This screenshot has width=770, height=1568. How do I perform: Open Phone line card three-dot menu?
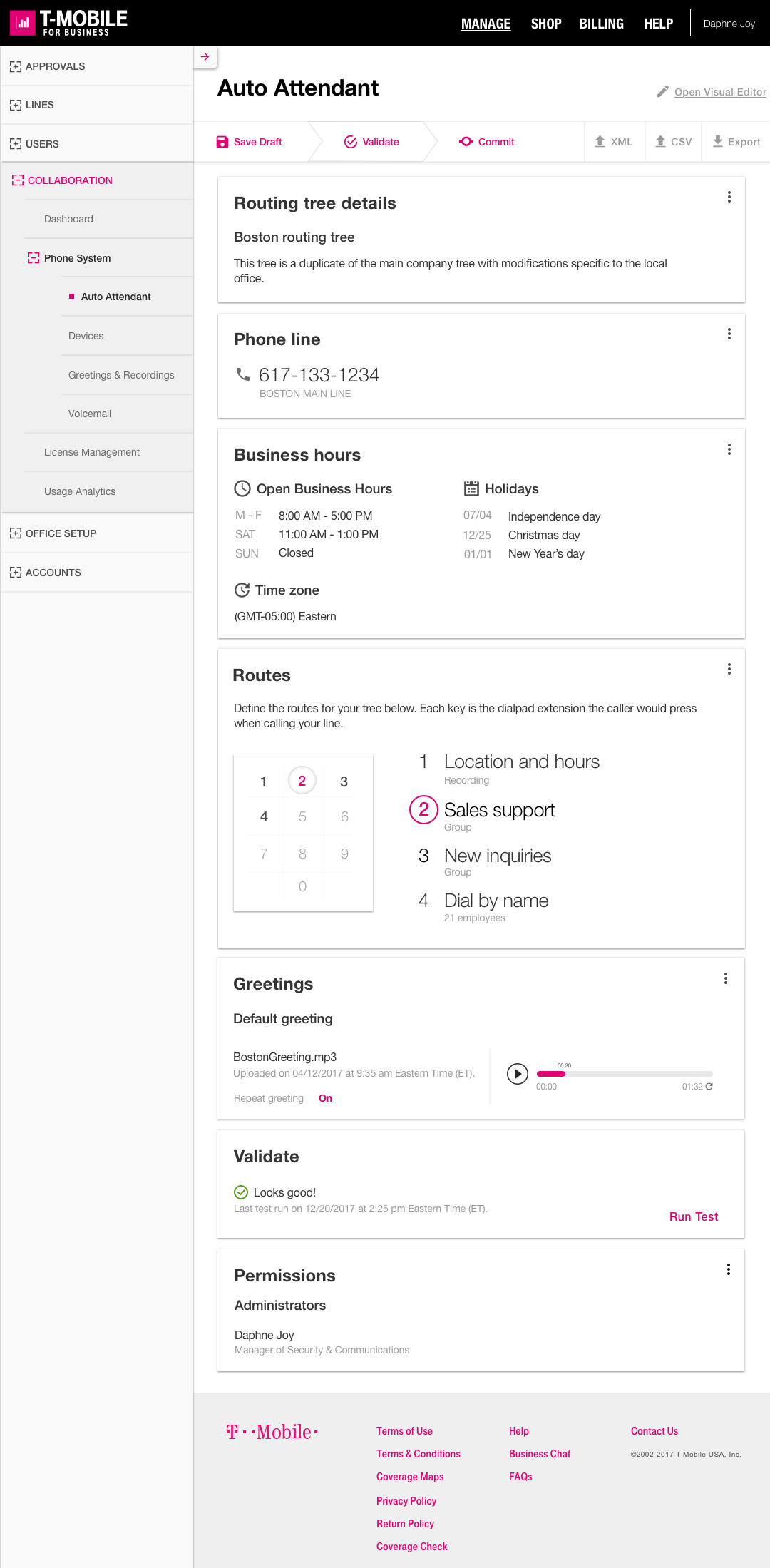coord(729,334)
